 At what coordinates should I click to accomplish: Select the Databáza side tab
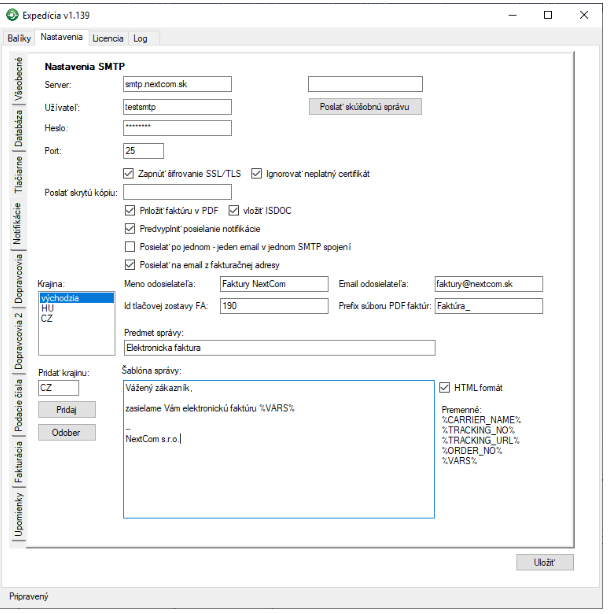click(18, 128)
